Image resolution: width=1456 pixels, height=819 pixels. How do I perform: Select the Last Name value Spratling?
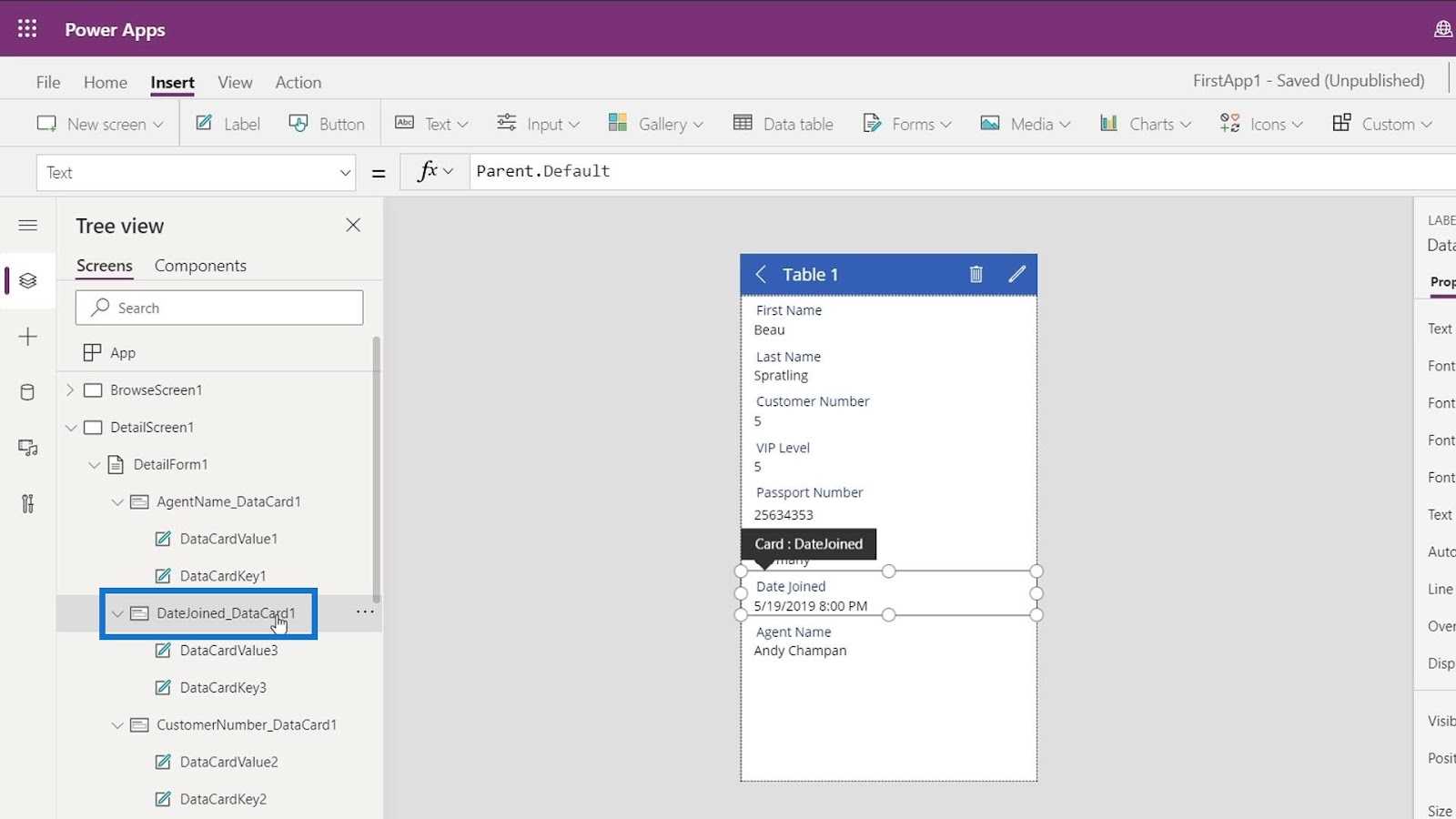point(781,376)
